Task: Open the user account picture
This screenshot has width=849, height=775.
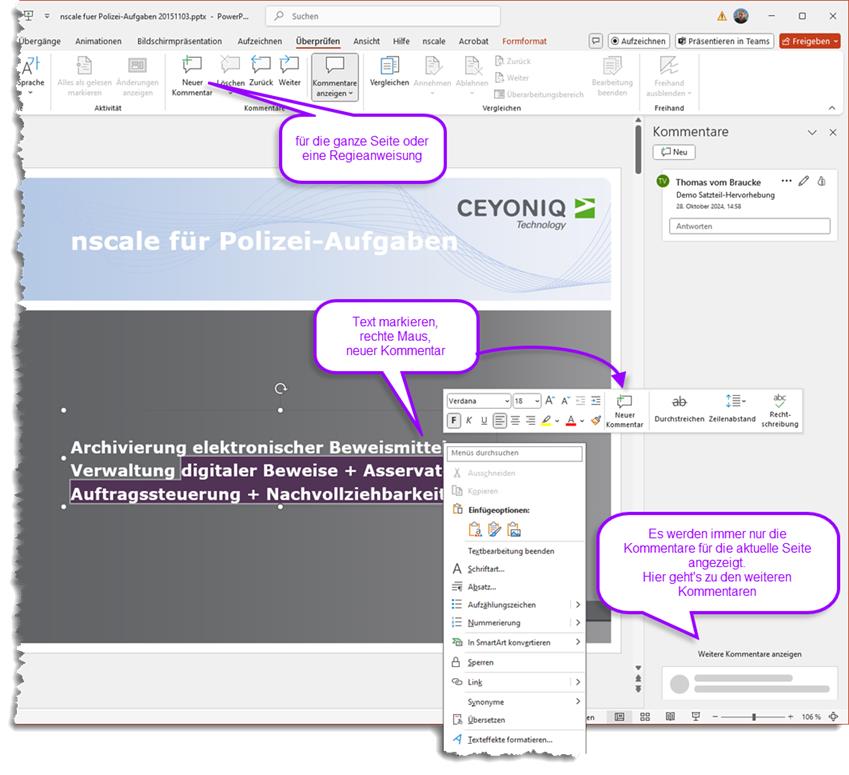Action: [x=741, y=16]
